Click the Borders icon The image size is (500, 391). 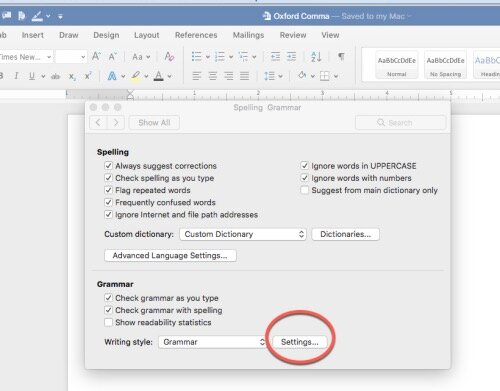click(x=324, y=76)
